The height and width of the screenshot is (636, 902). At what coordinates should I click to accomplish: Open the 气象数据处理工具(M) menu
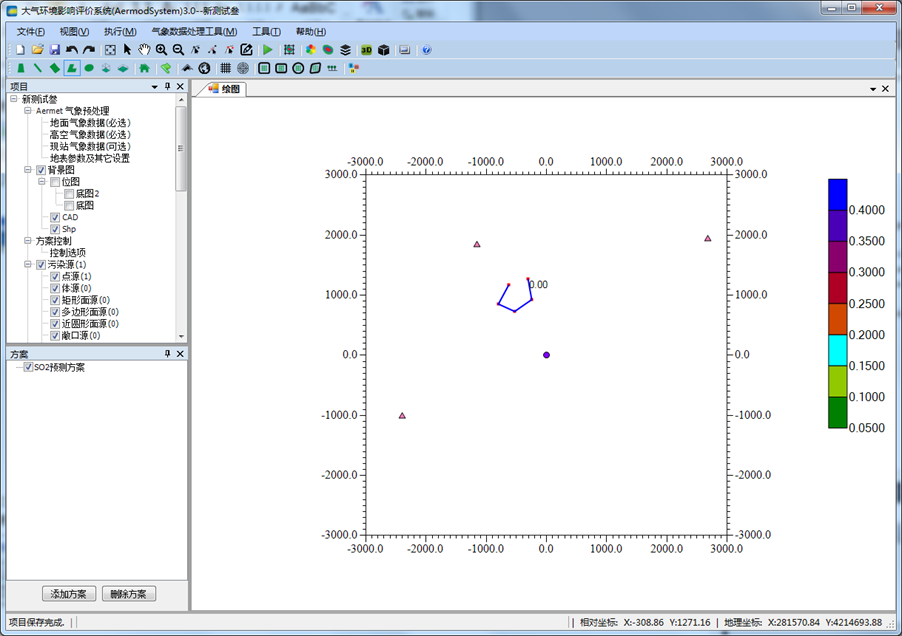(x=194, y=31)
